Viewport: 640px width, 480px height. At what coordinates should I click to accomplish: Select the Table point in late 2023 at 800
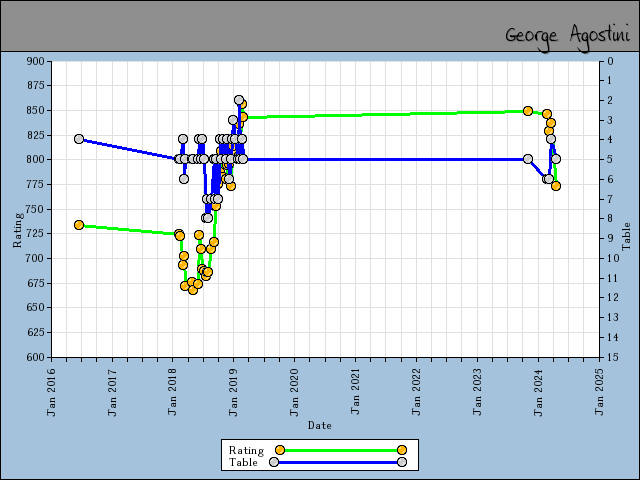pos(528,159)
